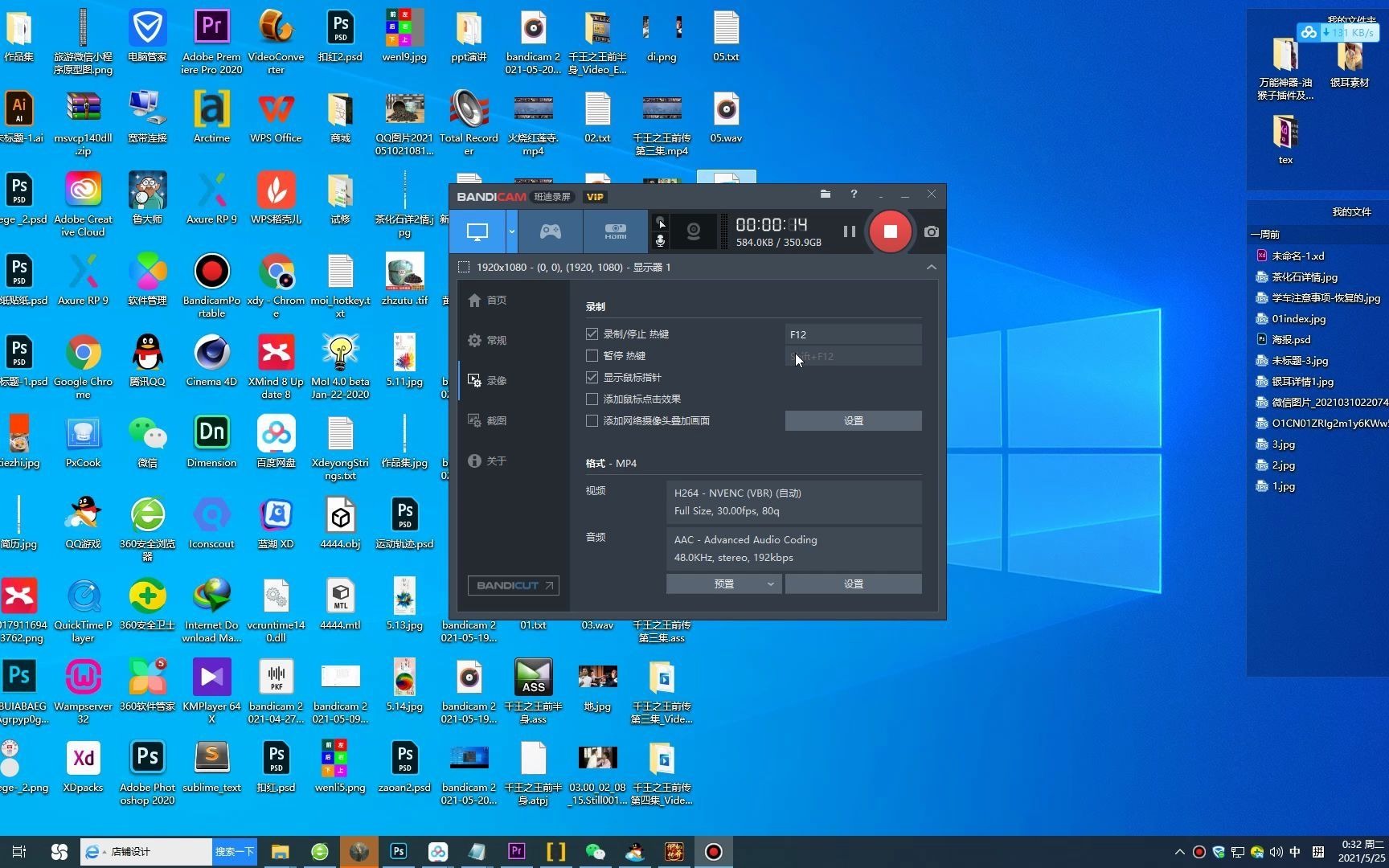Open 百度网盘 desktop icon

[x=276, y=442]
